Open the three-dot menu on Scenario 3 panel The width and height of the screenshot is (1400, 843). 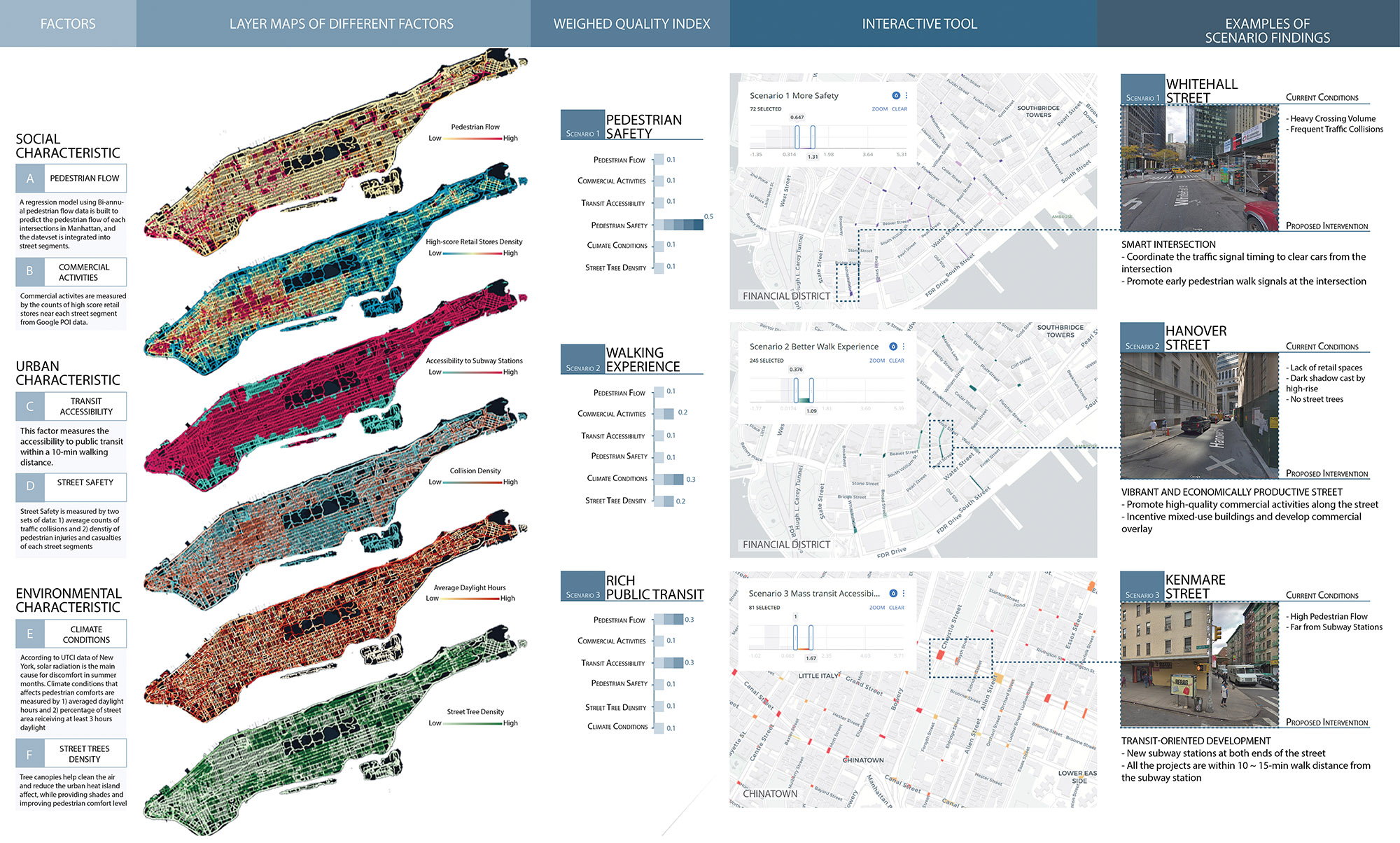[904, 594]
